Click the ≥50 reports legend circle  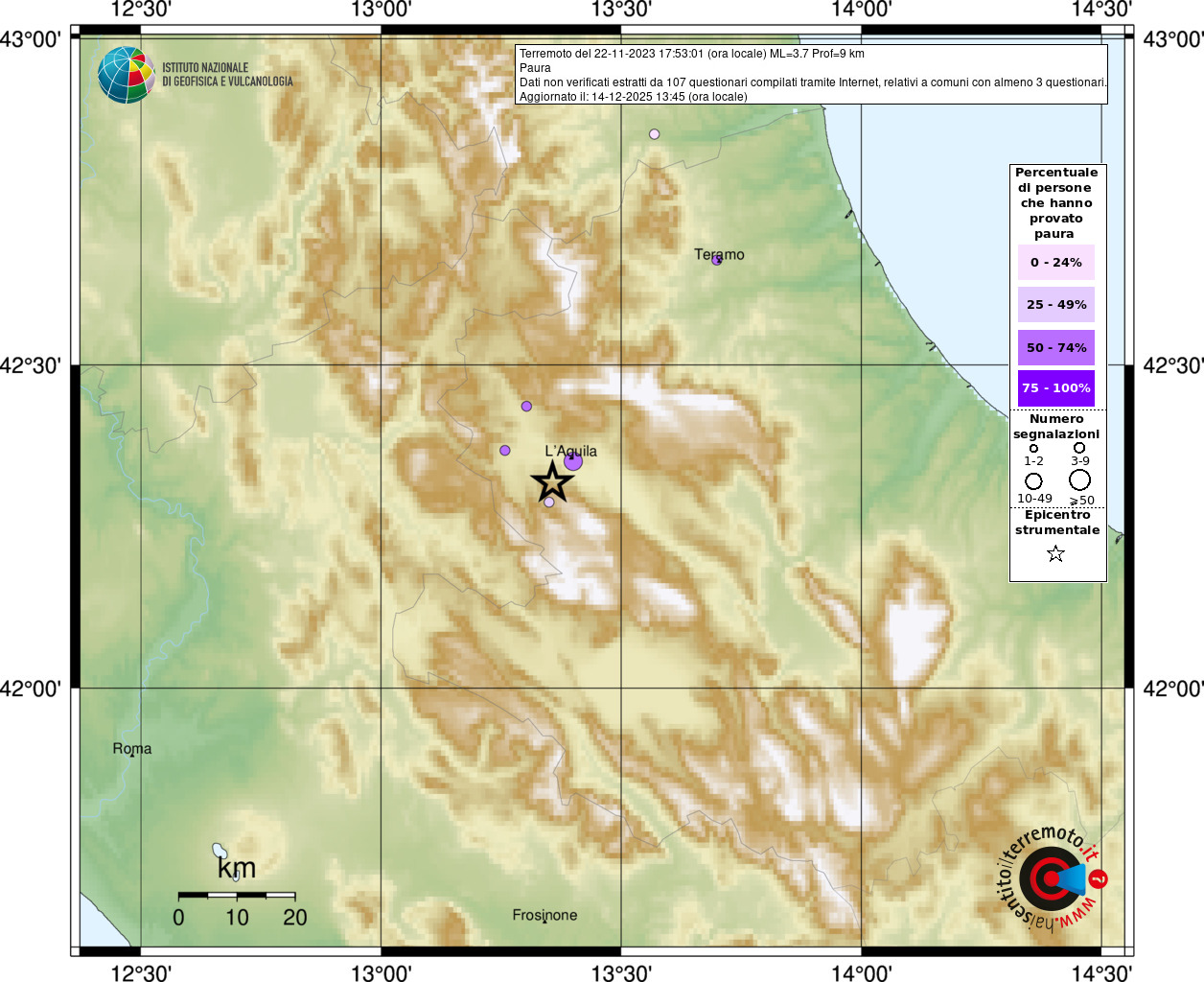point(1080,479)
